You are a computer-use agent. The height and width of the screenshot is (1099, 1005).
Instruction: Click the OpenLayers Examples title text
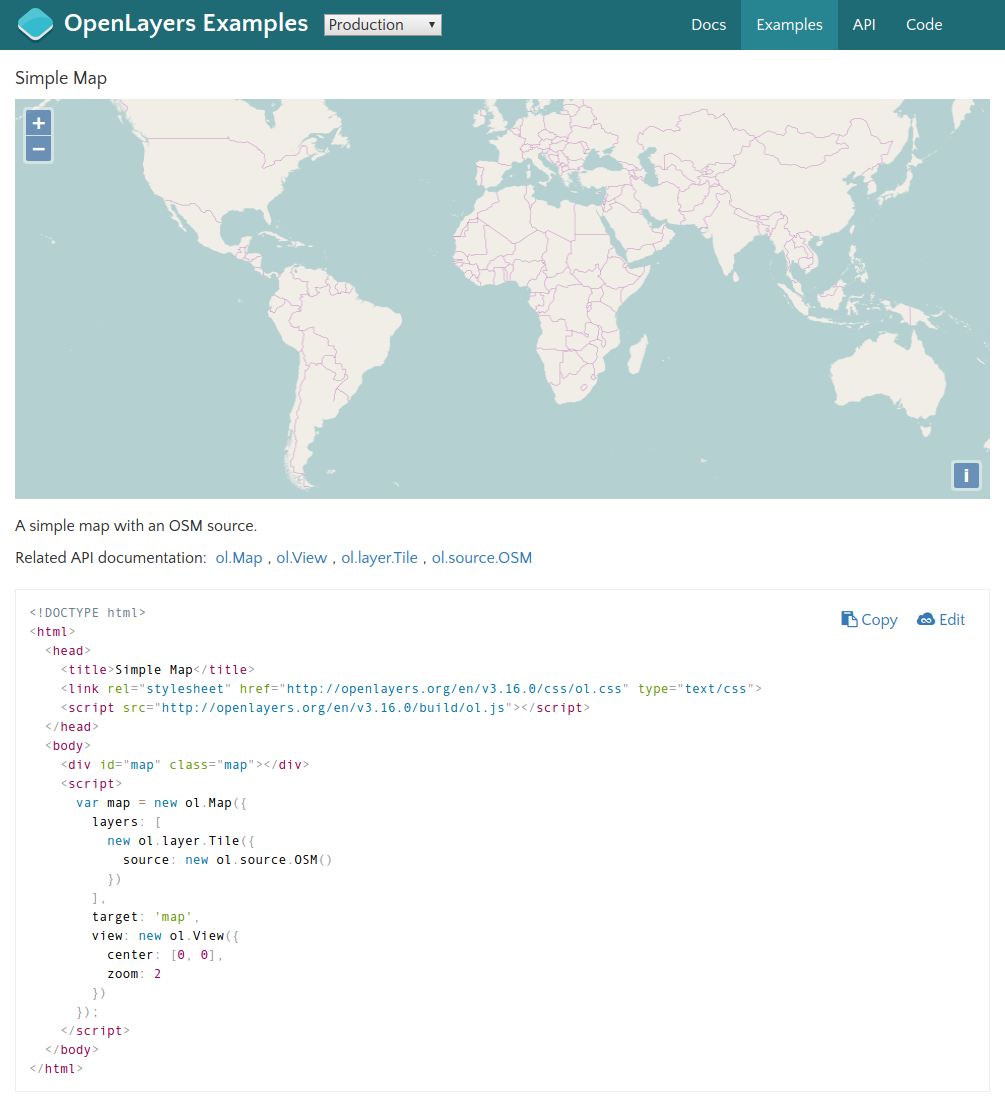click(186, 24)
